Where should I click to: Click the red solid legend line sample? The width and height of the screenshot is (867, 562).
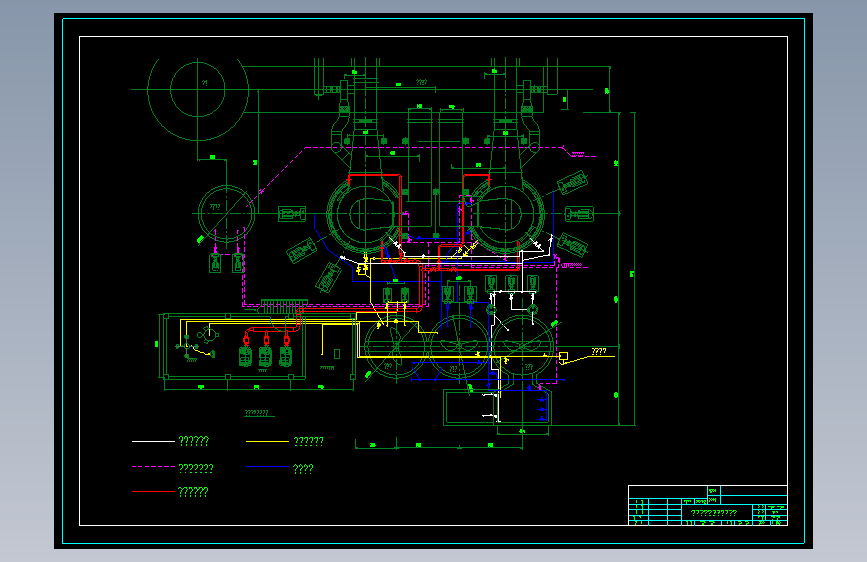[153, 491]
